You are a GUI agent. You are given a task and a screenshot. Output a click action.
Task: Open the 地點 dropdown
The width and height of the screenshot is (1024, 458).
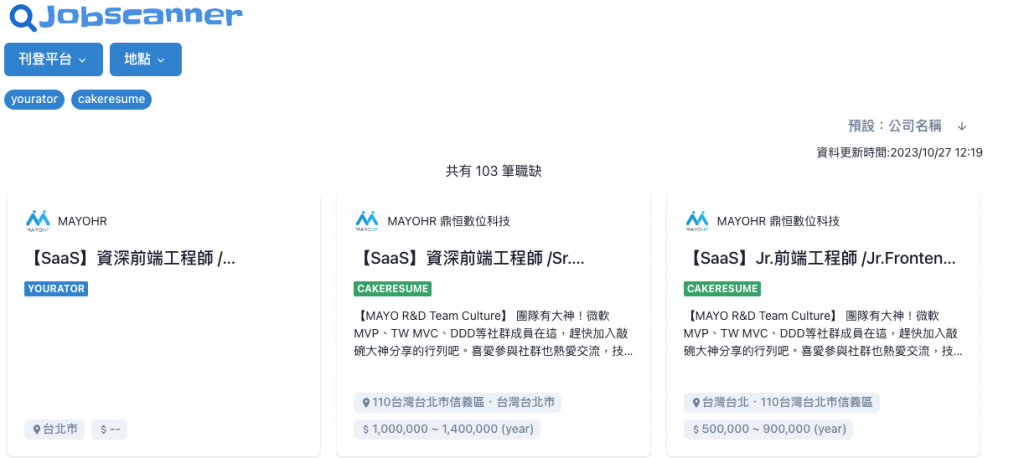(x=146, y=59)
